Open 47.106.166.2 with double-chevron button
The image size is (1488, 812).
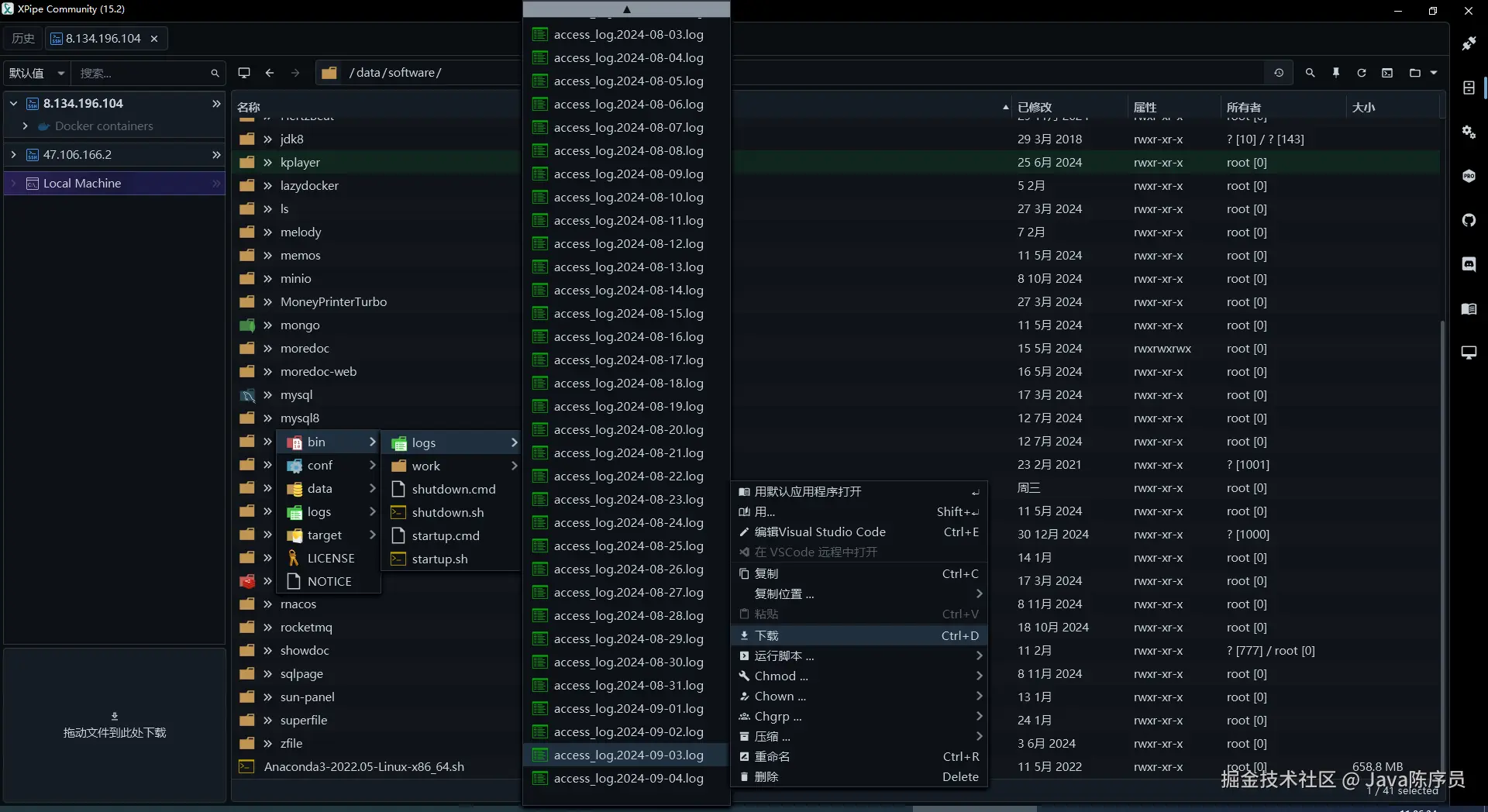[x=216, y=155]
